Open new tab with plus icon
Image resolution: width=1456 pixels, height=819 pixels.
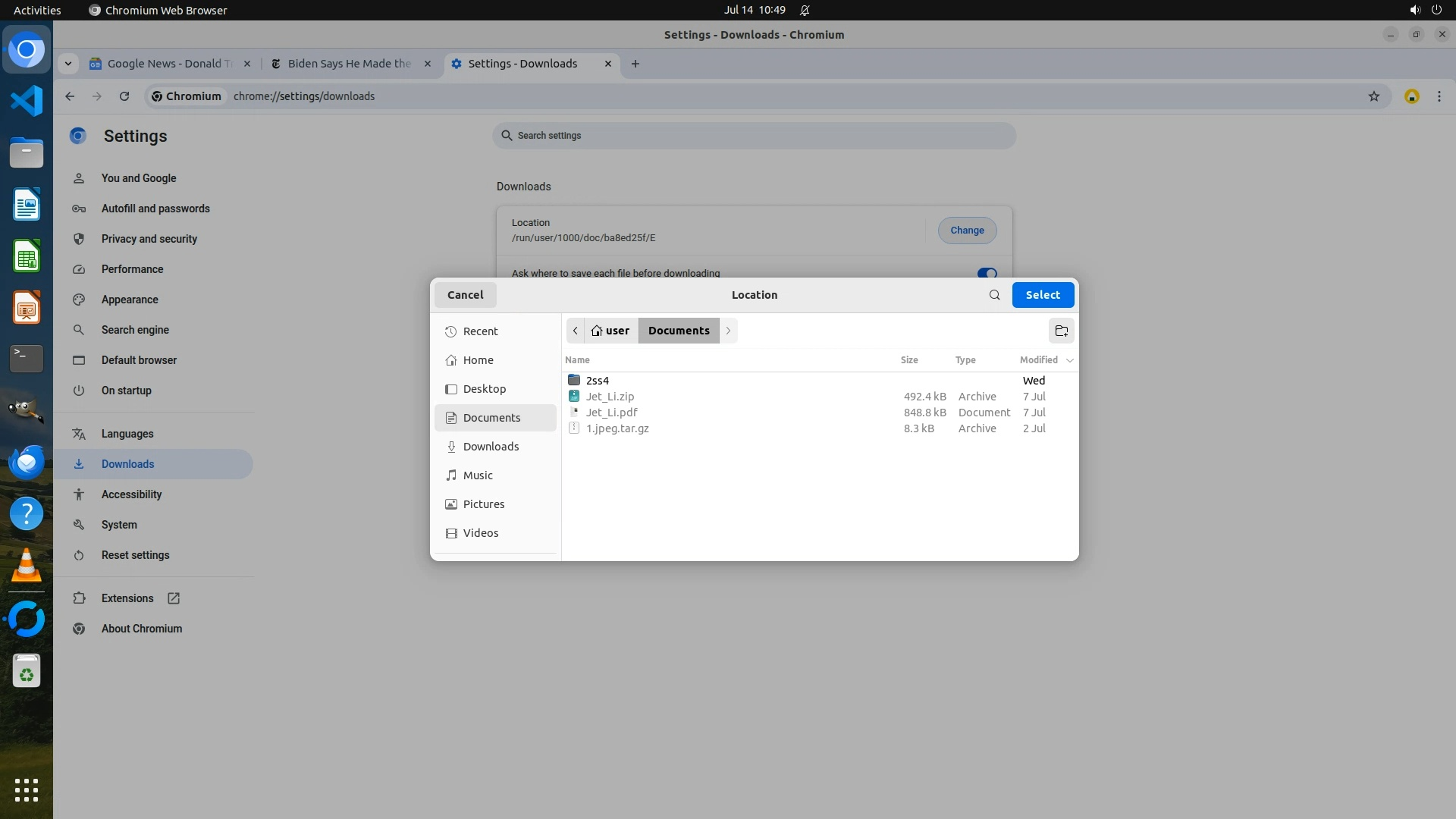[x=635, y=64]
